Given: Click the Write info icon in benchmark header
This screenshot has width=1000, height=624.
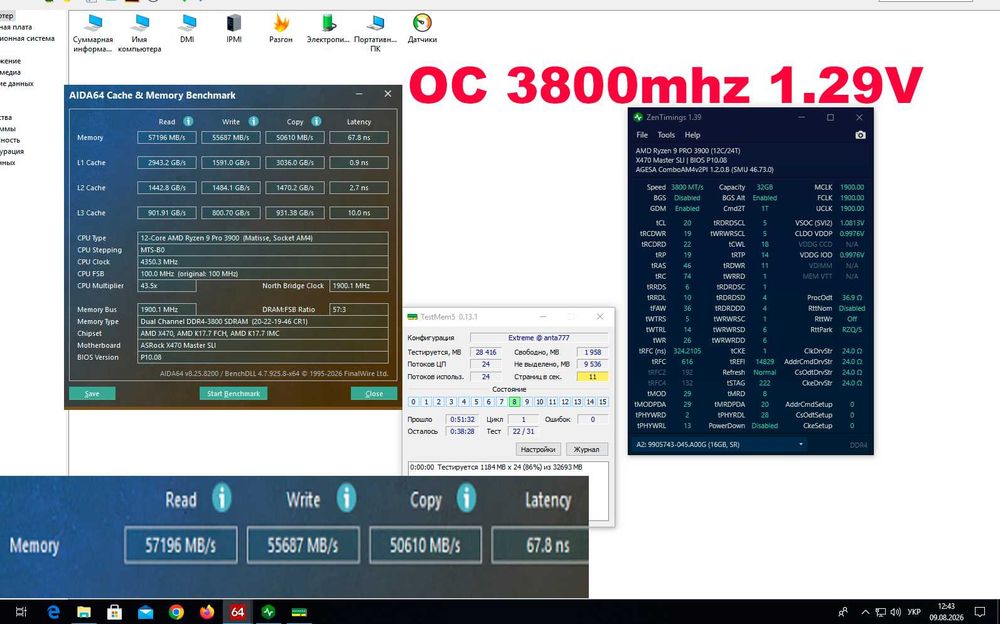Looking at the screenshot, I should point(253,121).
